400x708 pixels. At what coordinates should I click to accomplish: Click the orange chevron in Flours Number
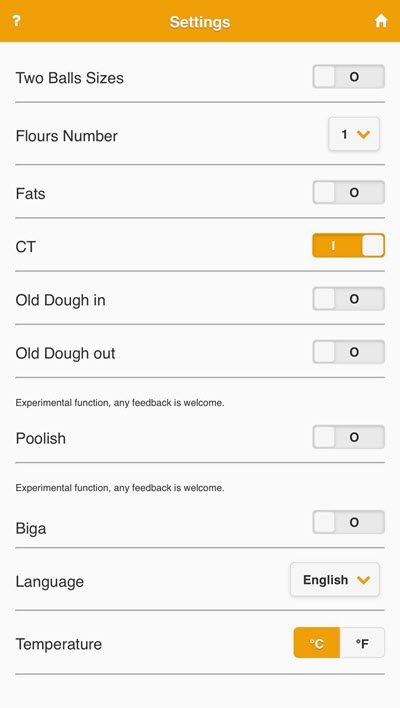click(x=363, y=134)
